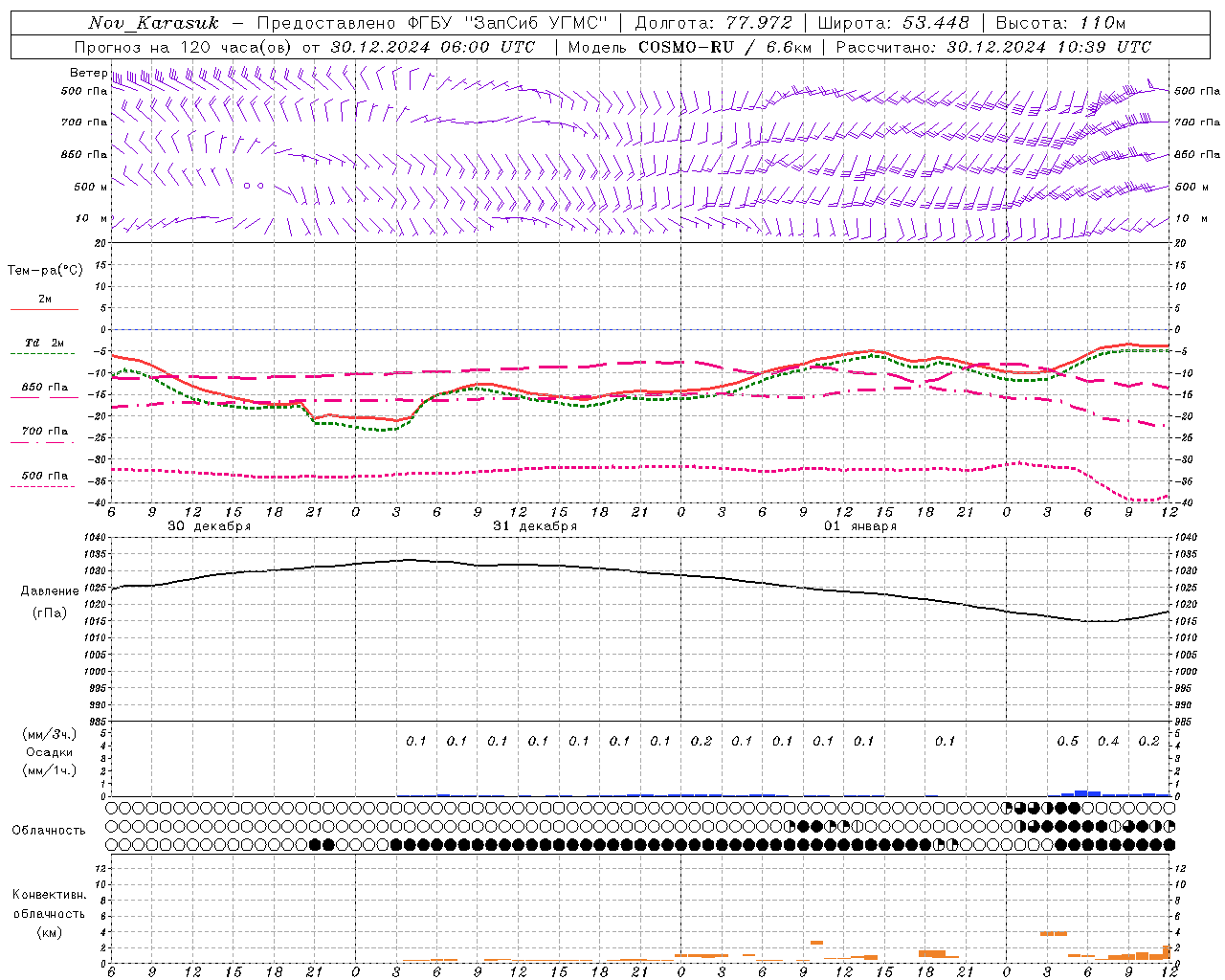Click the '(мм/1ч.)' precipitation unit label
The width and height of the screenshot is (1225, 980).
50,770
